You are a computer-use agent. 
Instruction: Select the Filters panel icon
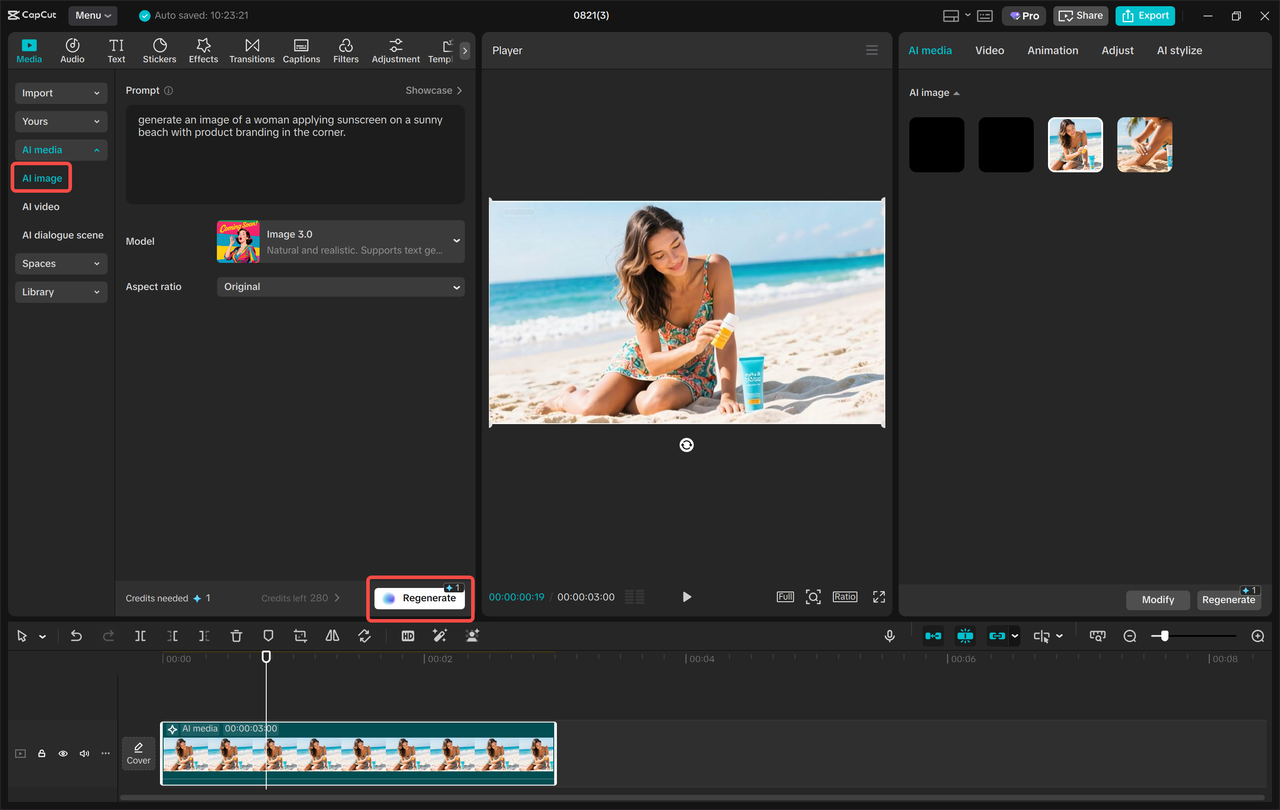pyautogui.click(x=345, y=50)
